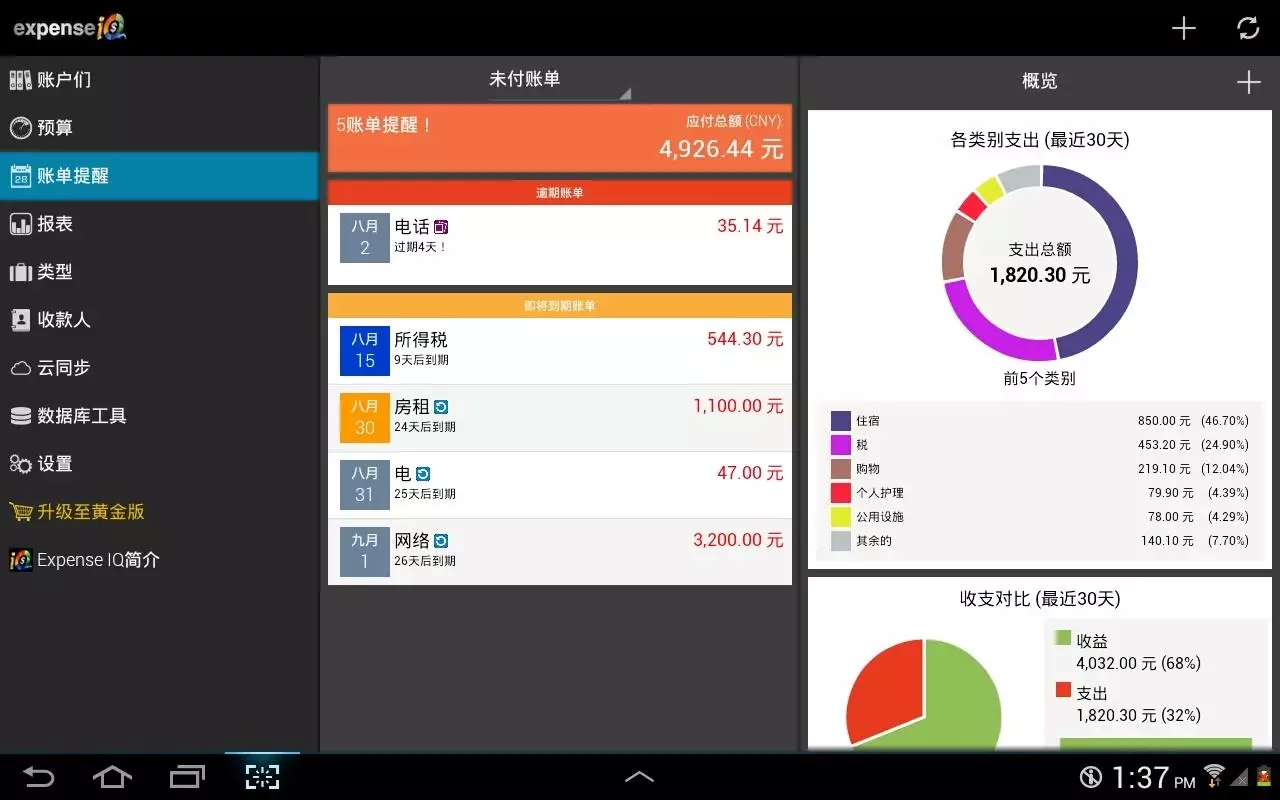
Task: Tap the 八月 2 date badge
Action: click(x=364, y=238)
